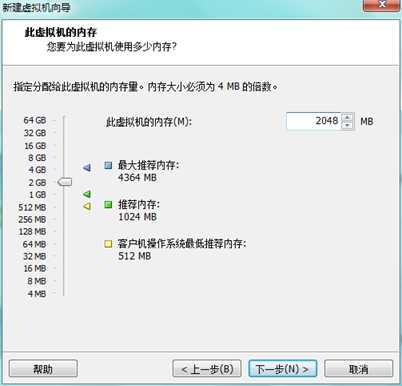Go back with the 上一步(B) button

(207, 369)
